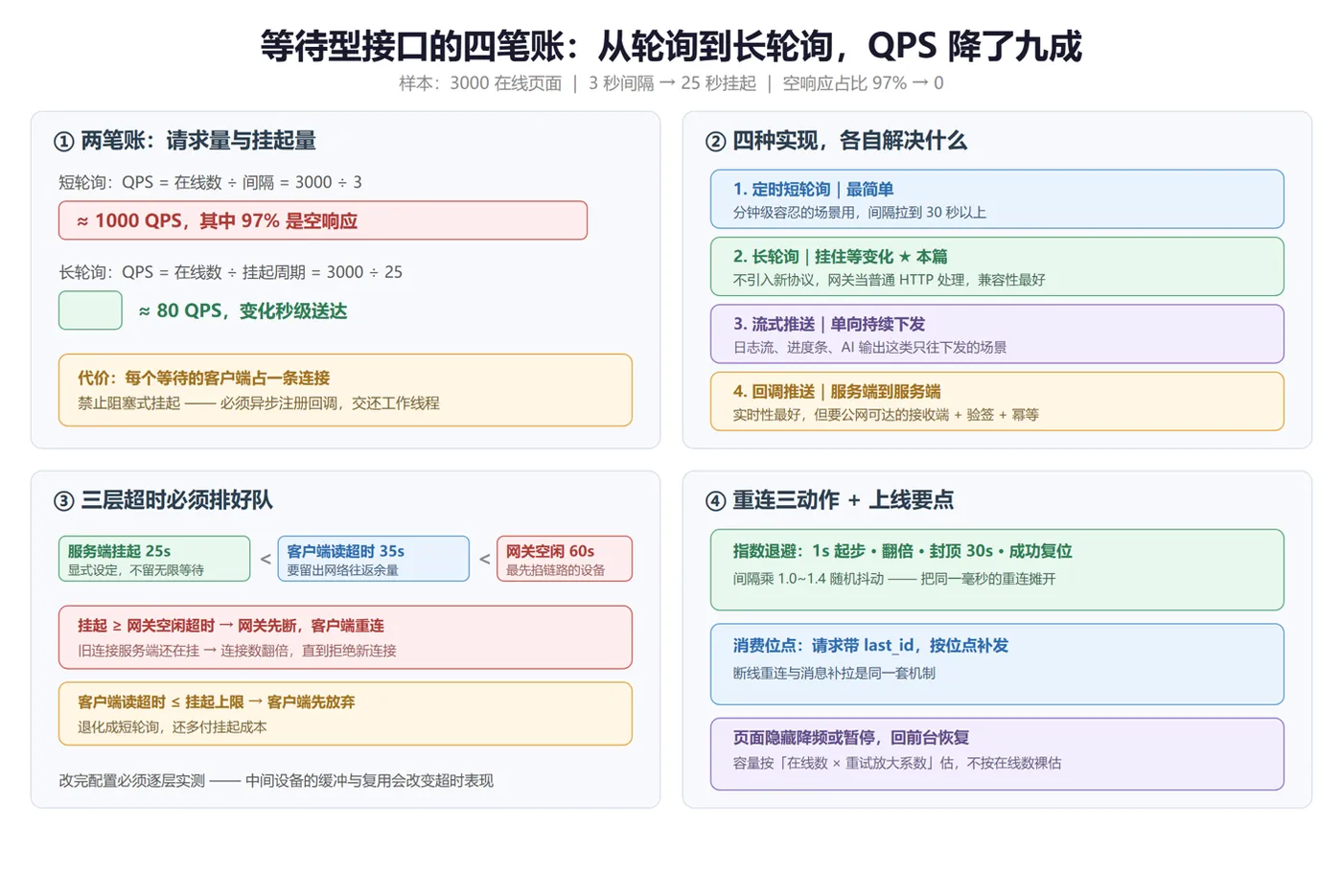Click the footnote starting "改完配置必须逐层实测"
The height and width of the screenshot is (896, 1342).
276,781
